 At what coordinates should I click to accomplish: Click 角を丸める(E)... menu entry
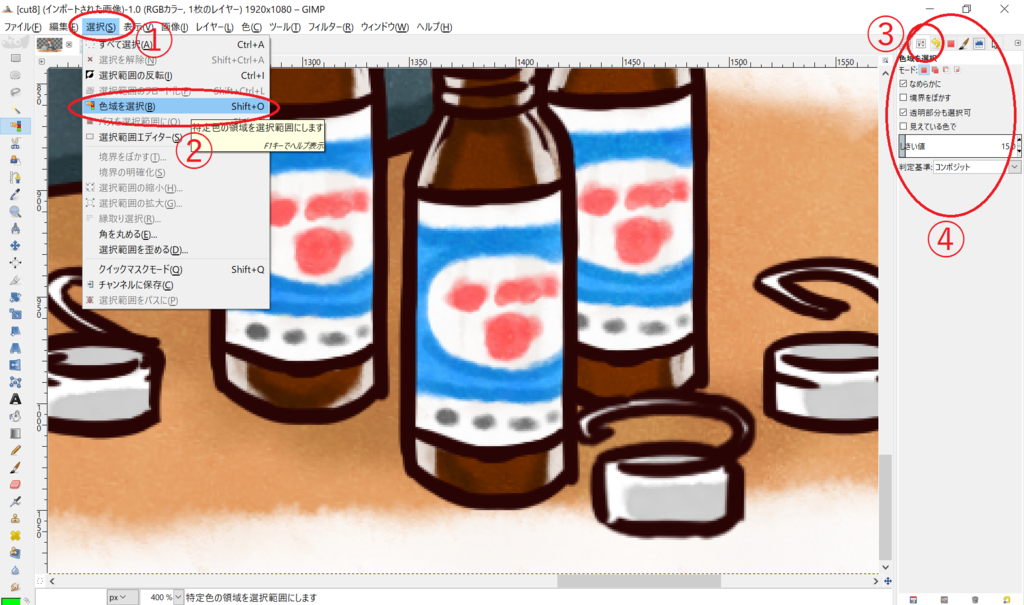click(176, 234)
